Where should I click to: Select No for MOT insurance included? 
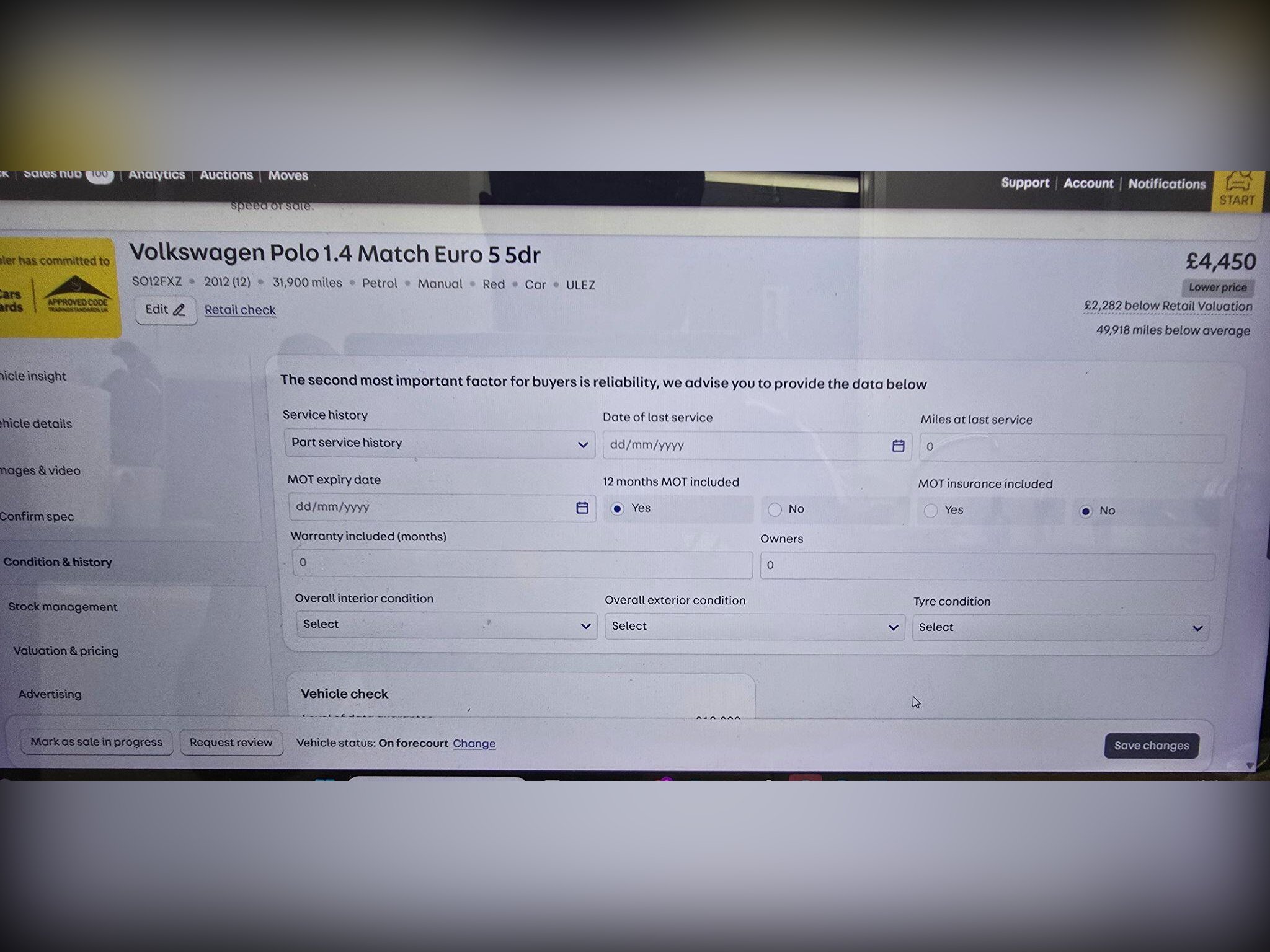tap(1085, 511)
